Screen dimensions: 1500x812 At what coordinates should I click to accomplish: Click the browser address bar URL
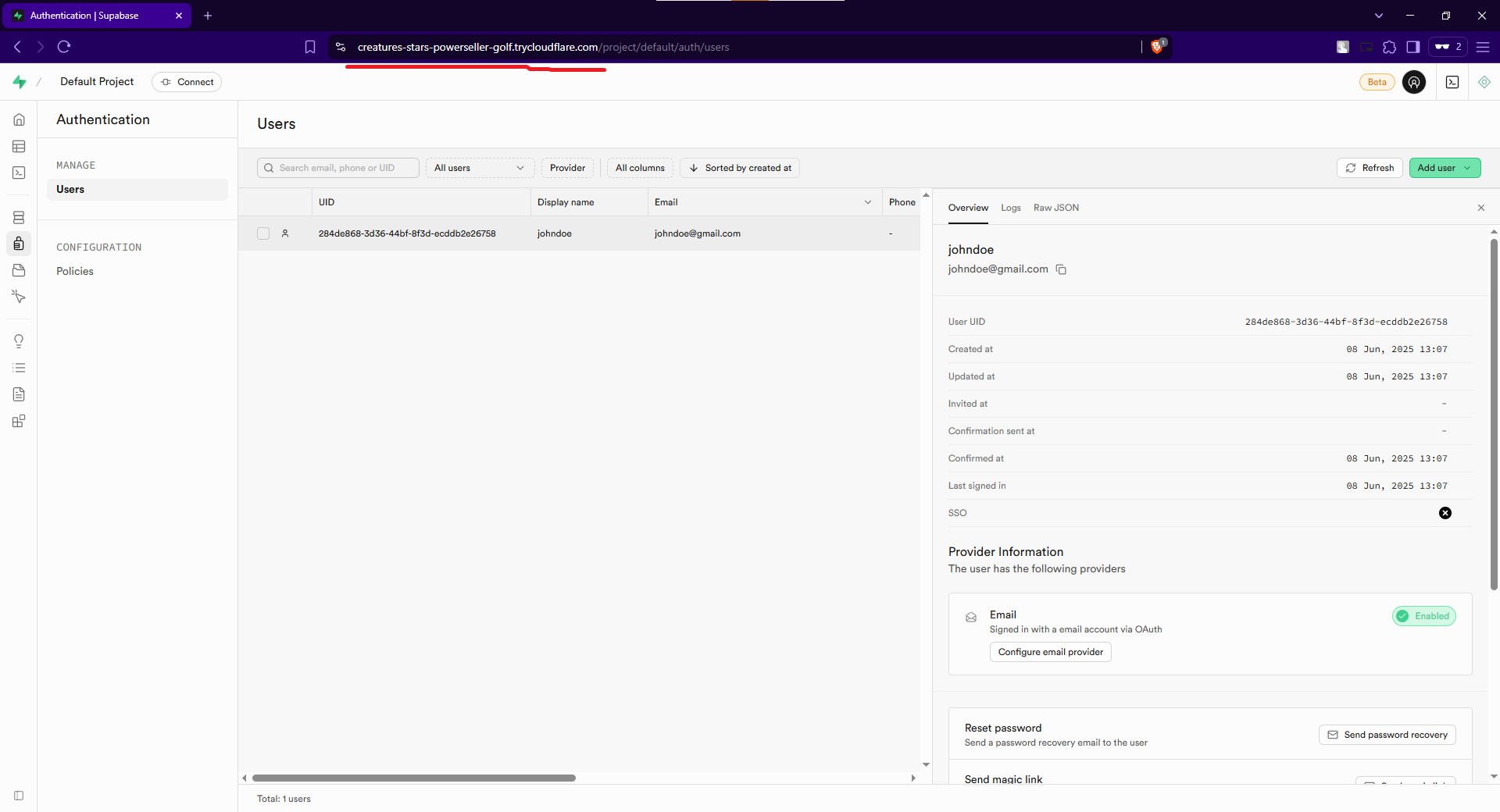(543, 47)
